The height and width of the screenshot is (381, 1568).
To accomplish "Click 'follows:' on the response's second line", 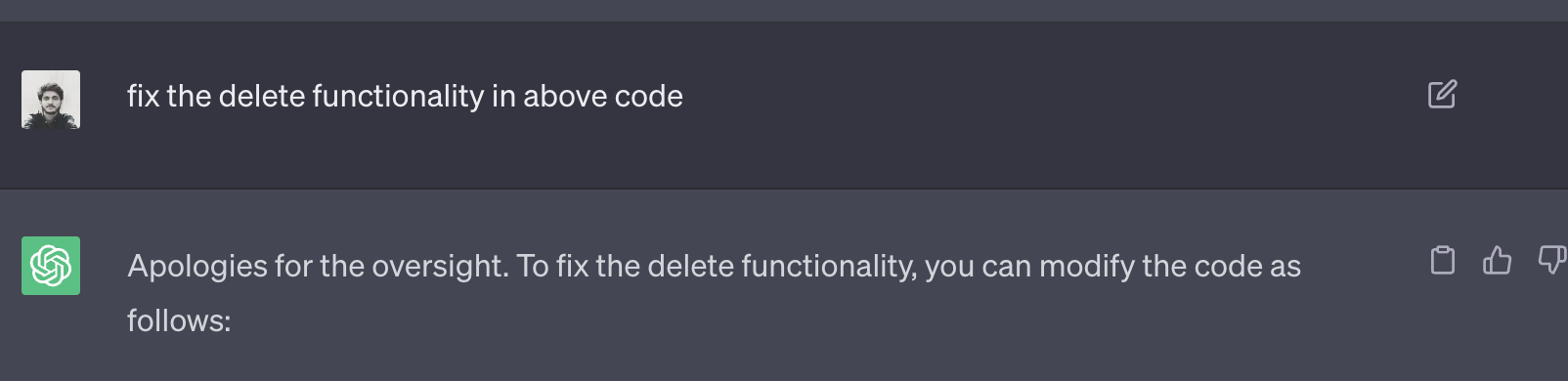I will (179, 320).
